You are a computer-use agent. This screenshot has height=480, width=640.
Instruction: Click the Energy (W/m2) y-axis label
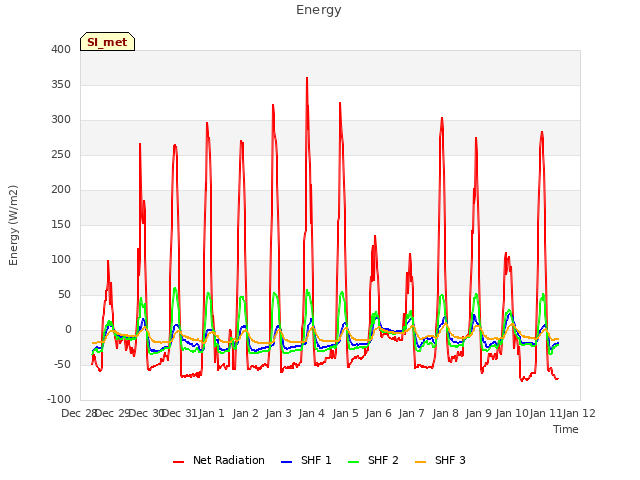13,225
